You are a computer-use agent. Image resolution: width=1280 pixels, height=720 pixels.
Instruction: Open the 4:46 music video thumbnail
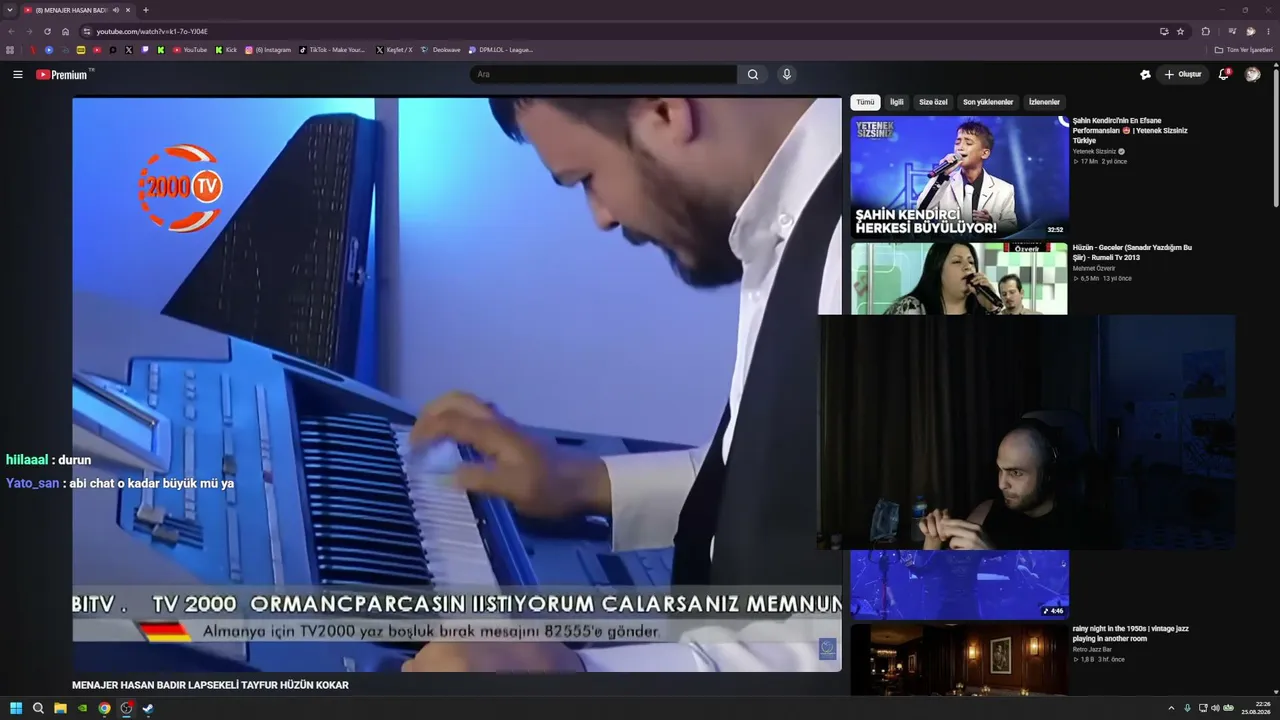click(x=960, y=584)
